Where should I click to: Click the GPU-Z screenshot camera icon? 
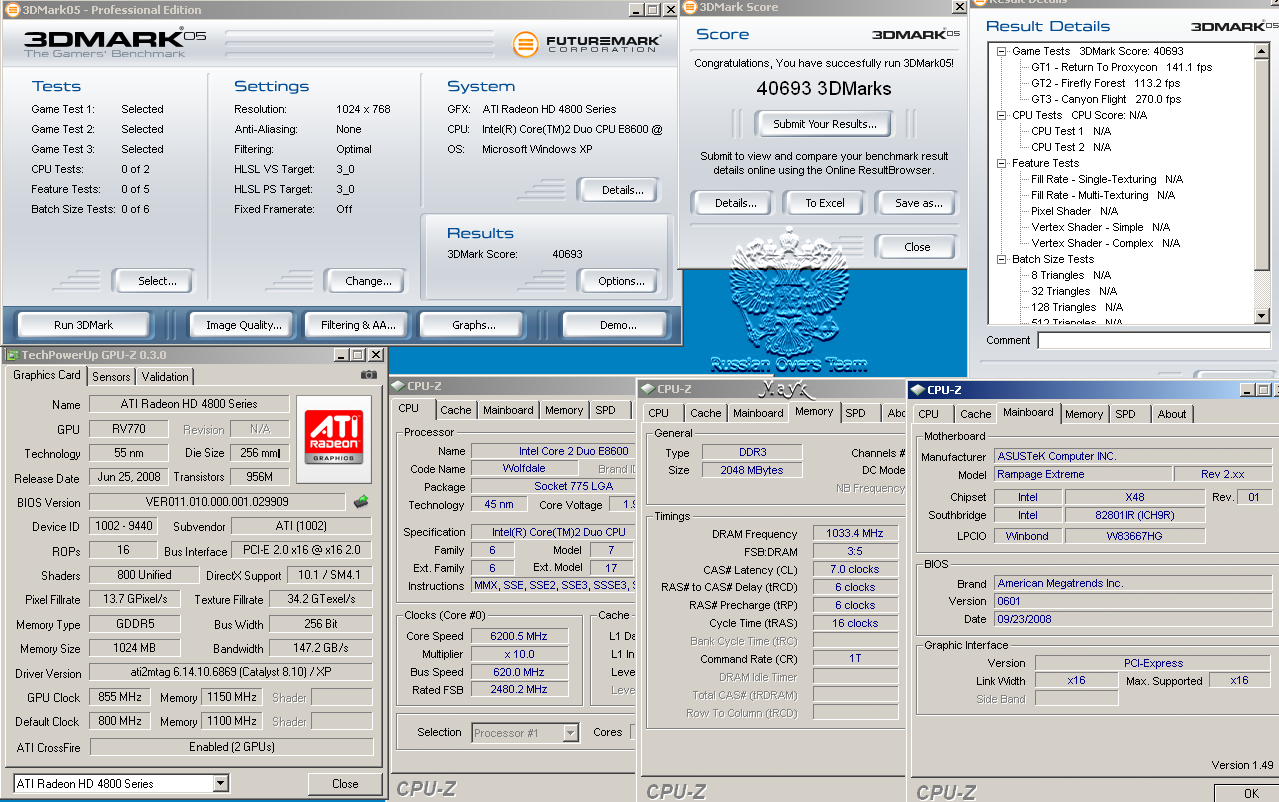[369, 375]
